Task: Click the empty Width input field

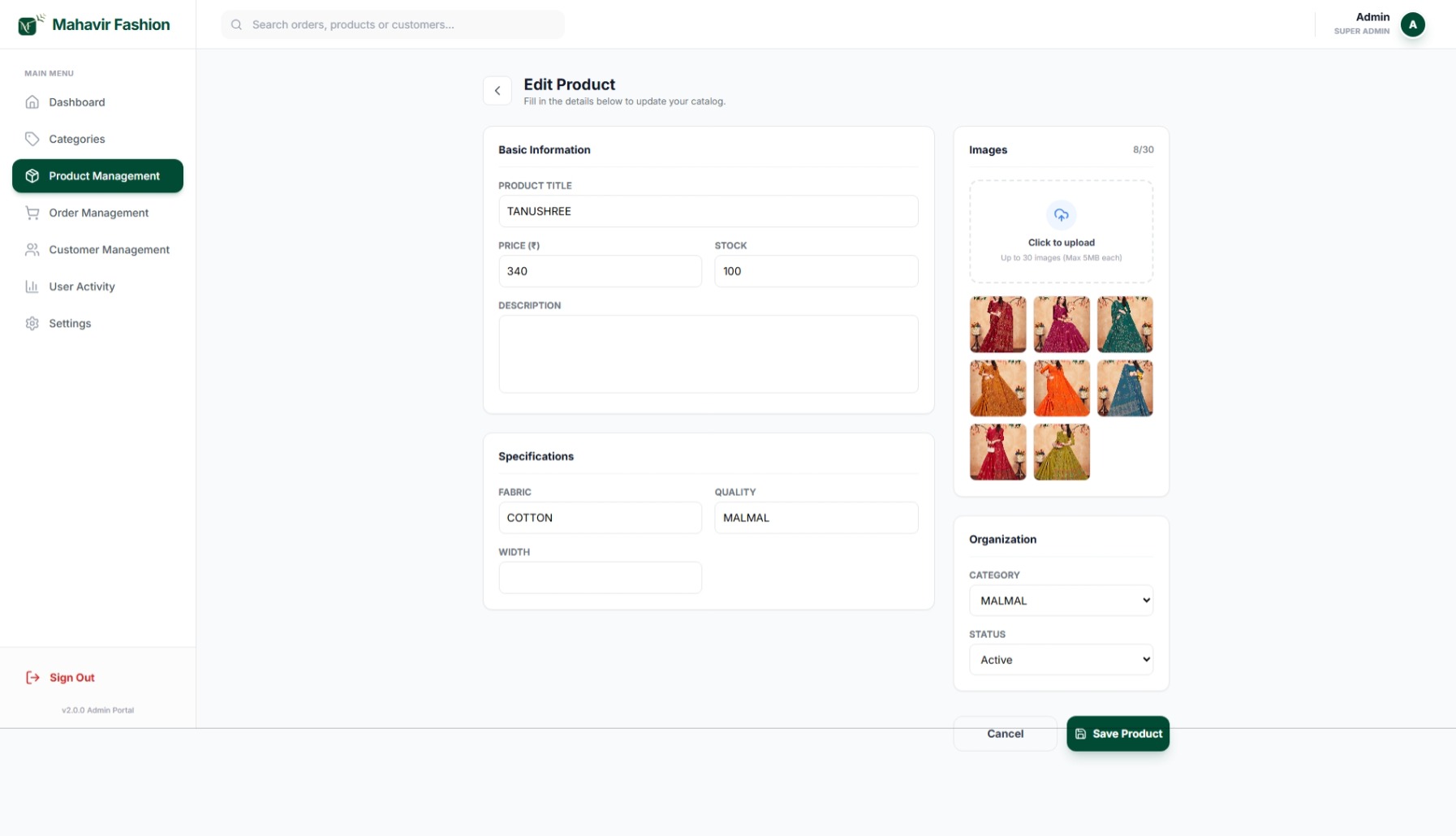Action: pos(600,578)
